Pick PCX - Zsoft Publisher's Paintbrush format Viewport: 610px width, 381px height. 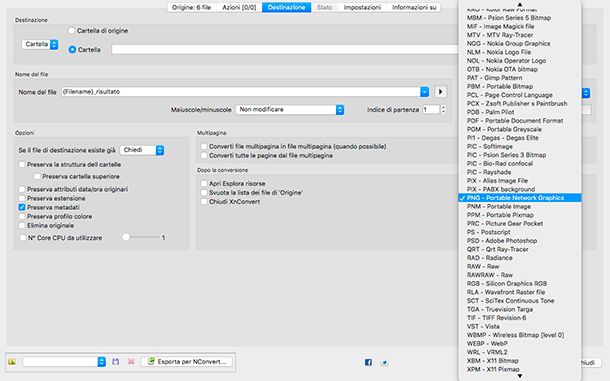[x=520, y=104]
